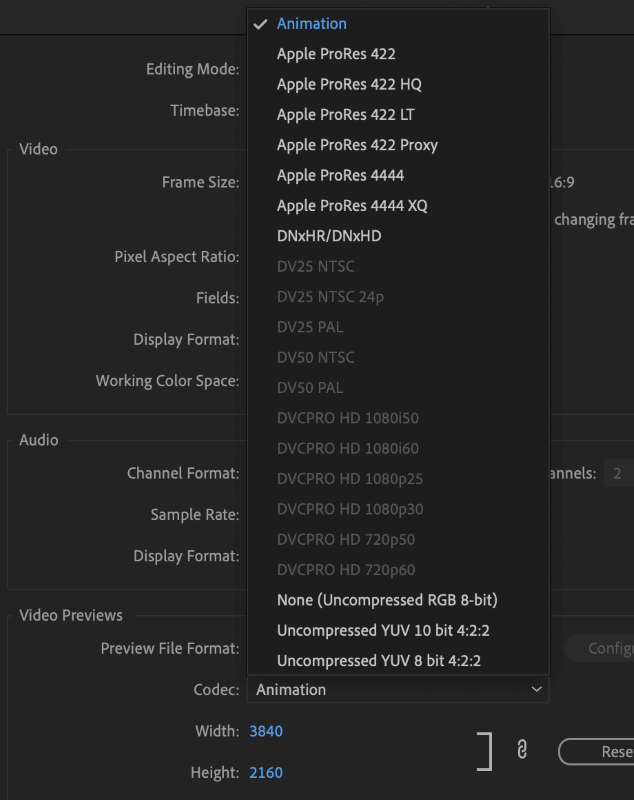Choose Apple ProRes 4444 codec

tap(398, 176)
